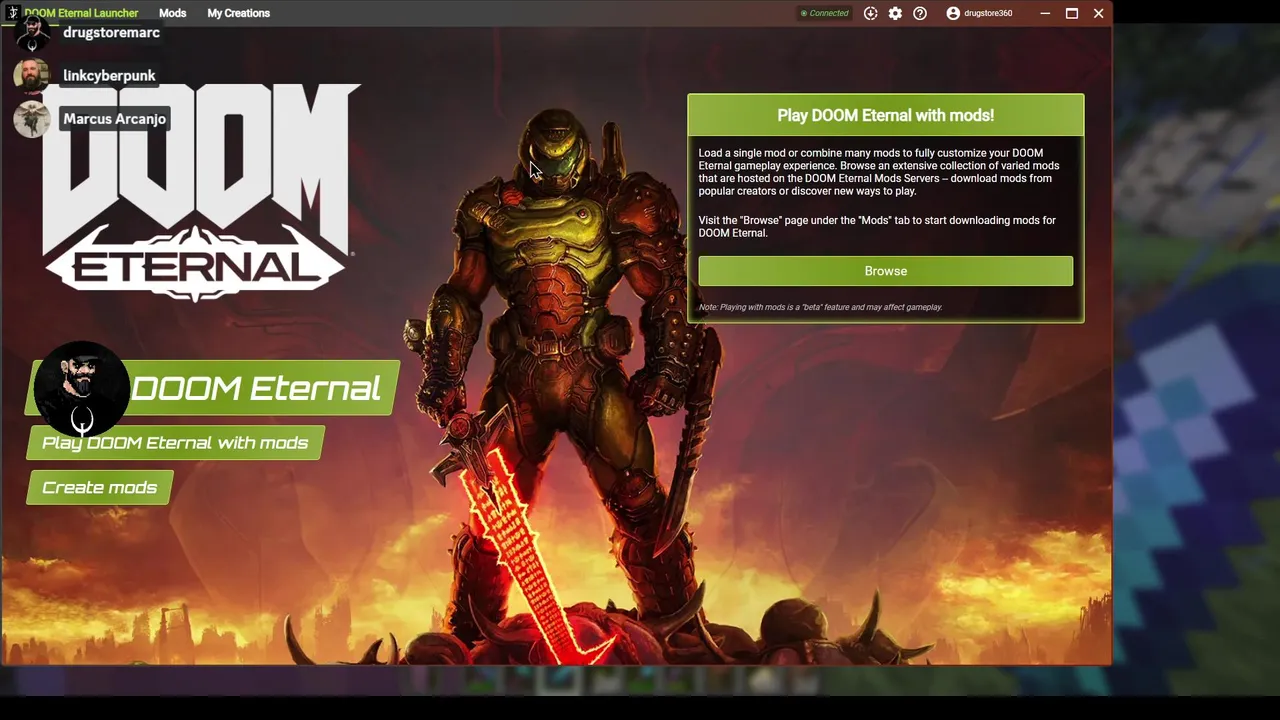1280x720 pixels.
Task: Close the launcher window
Action: pos(1098,13)
